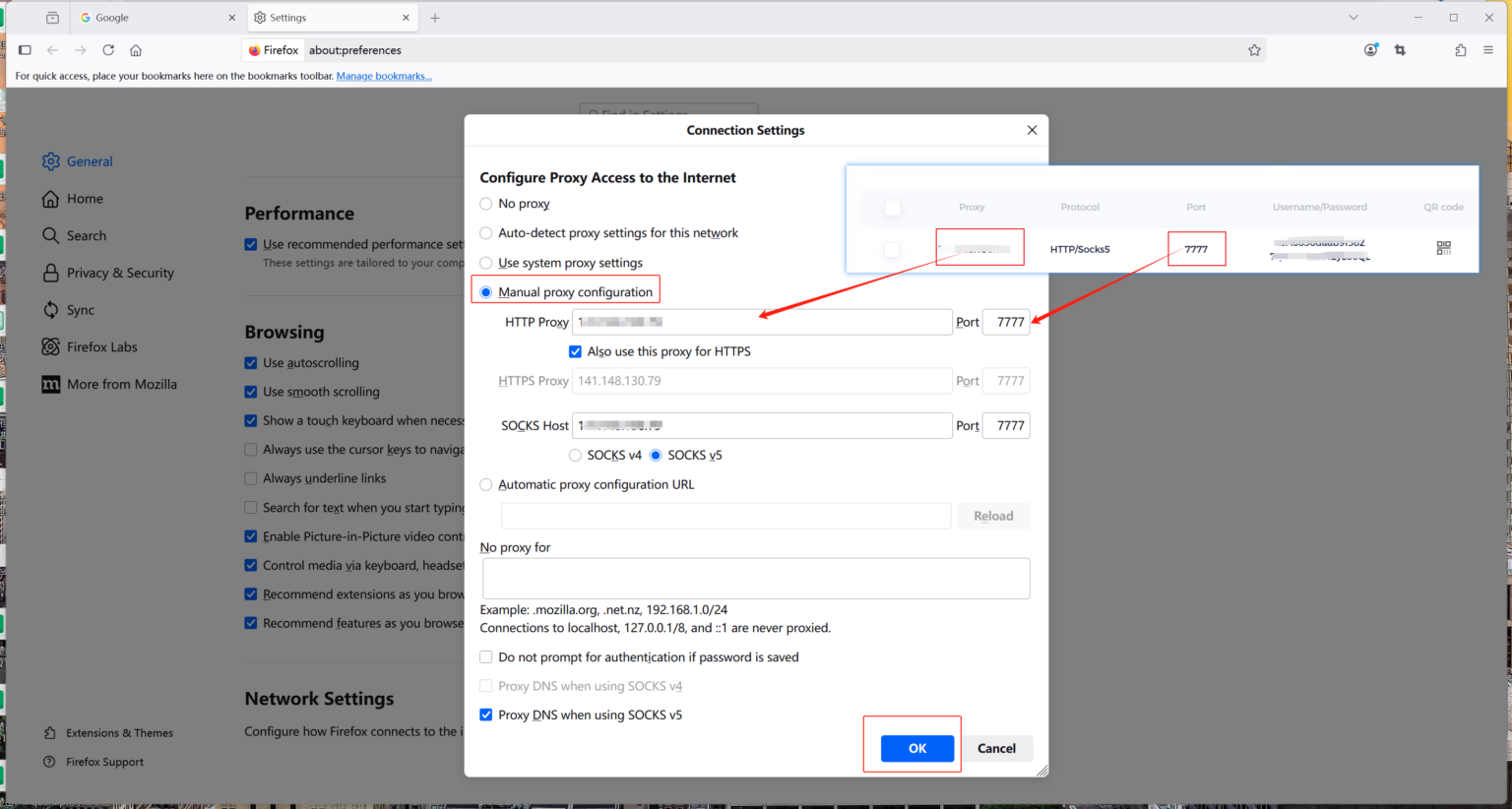Open the Firefox account icon
This screenshot has height=809, width=1512.
tap(1370, 49)
